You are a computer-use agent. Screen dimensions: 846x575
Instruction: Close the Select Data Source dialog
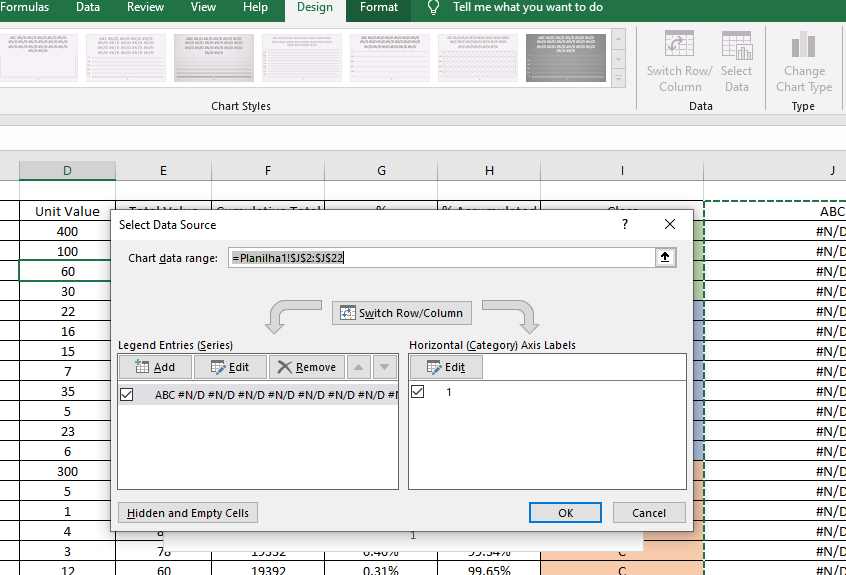tap(670, 224)
